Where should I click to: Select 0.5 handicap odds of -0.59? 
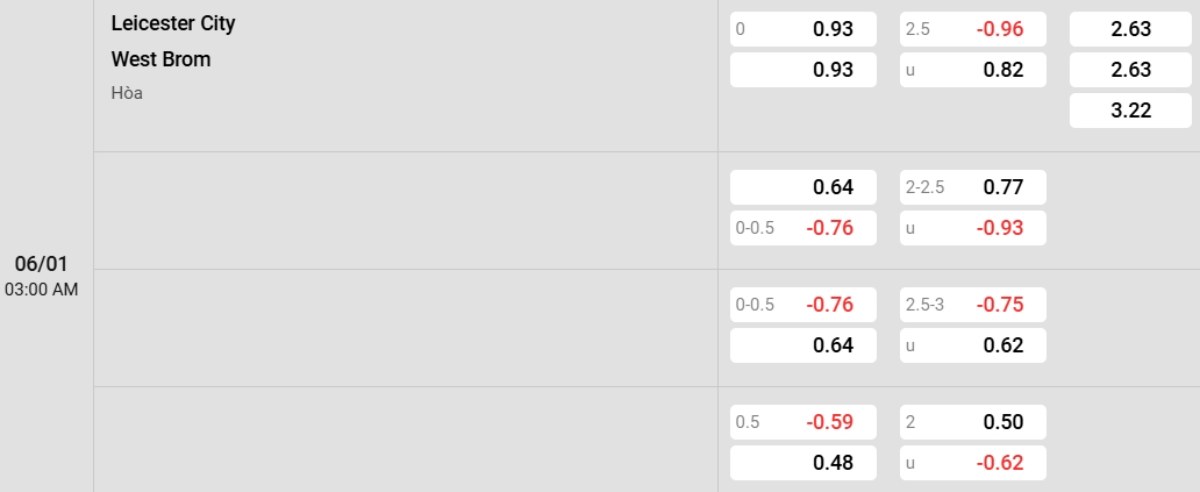coord(803,422)
